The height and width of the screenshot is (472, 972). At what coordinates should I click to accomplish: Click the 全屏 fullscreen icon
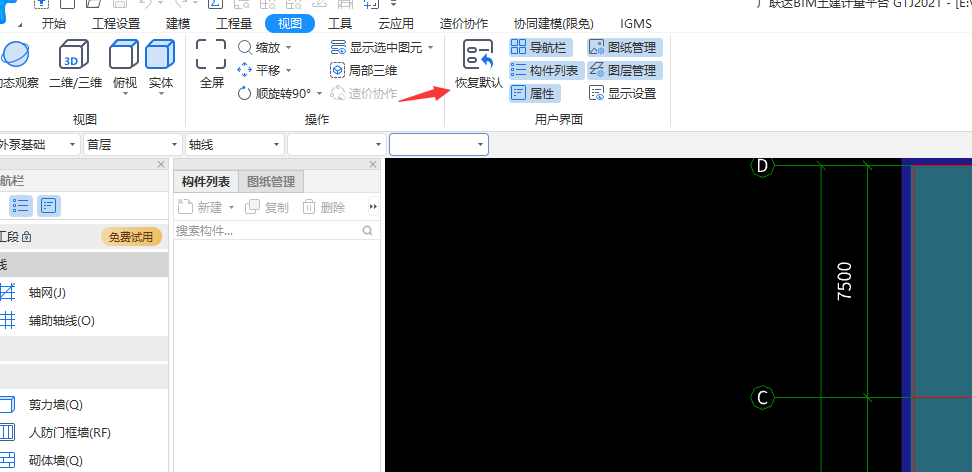tap(211, 54)
